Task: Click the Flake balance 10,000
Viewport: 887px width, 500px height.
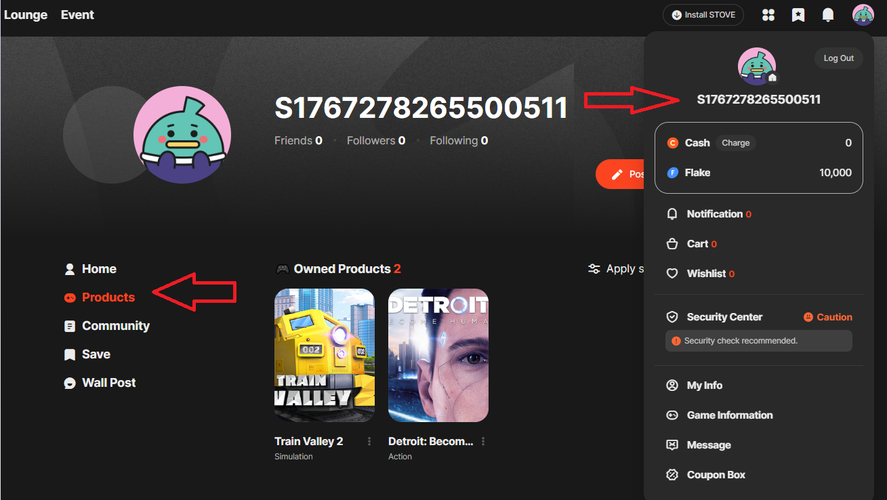Action: click(836, 173)
